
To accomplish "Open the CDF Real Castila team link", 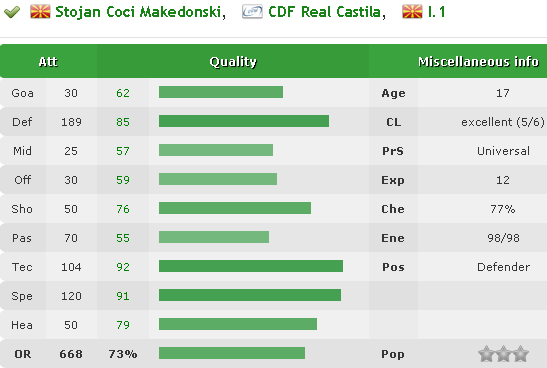I will 324,12.
